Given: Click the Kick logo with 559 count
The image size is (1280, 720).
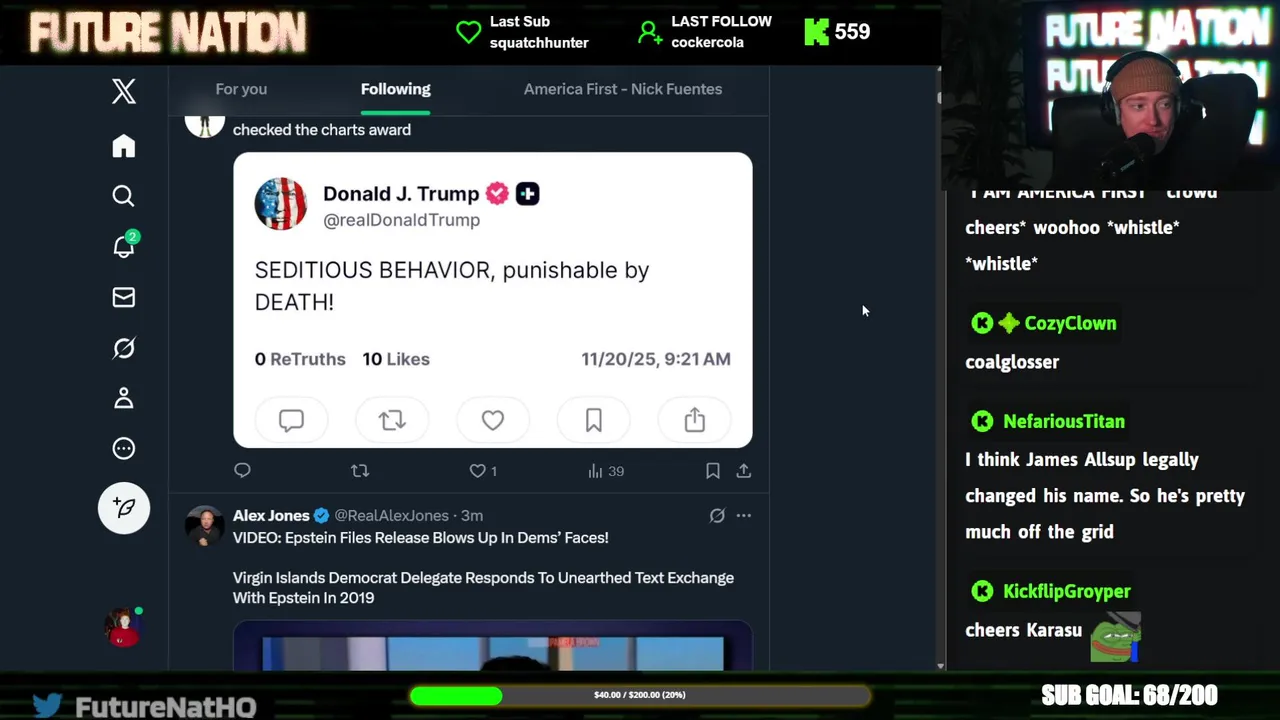Looking at the screenshot, I should [837, 32].
